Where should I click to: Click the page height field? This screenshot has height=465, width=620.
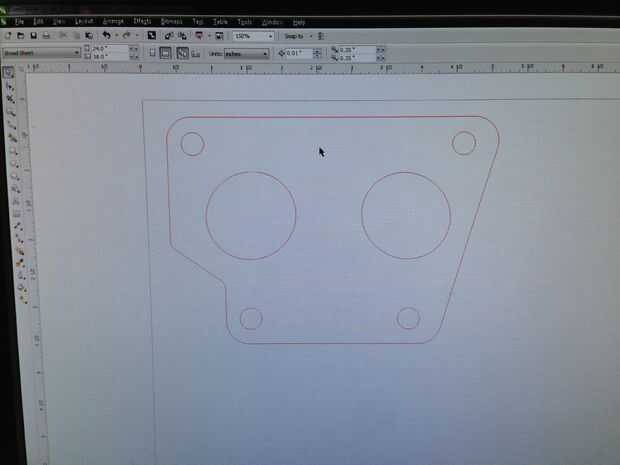coord(110,57)
